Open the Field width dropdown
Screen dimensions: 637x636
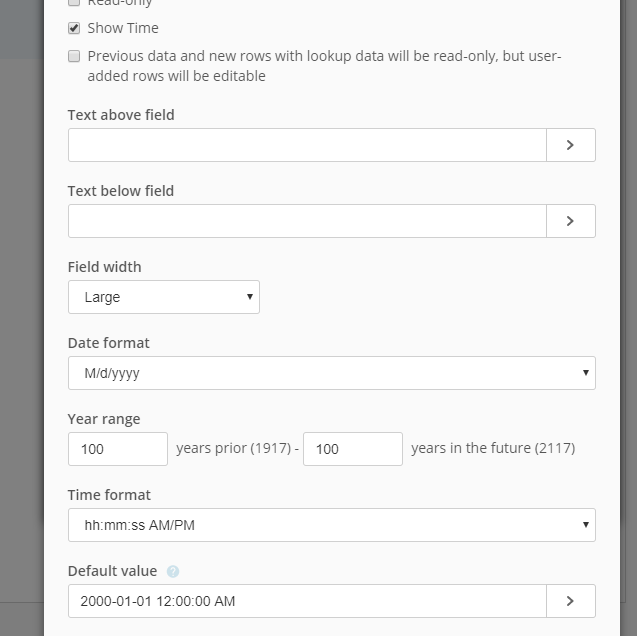click(x=164, y=297)
